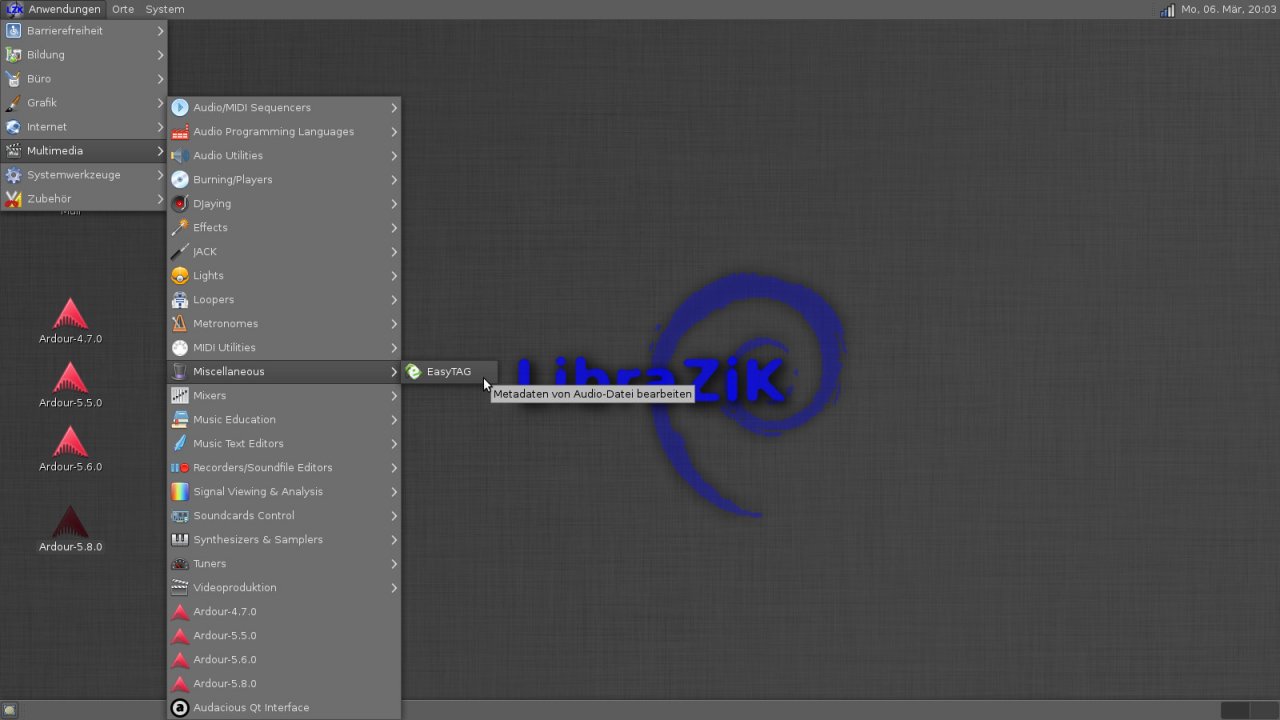
Task: Click the Metronomes label
Action: pos(226,324)
